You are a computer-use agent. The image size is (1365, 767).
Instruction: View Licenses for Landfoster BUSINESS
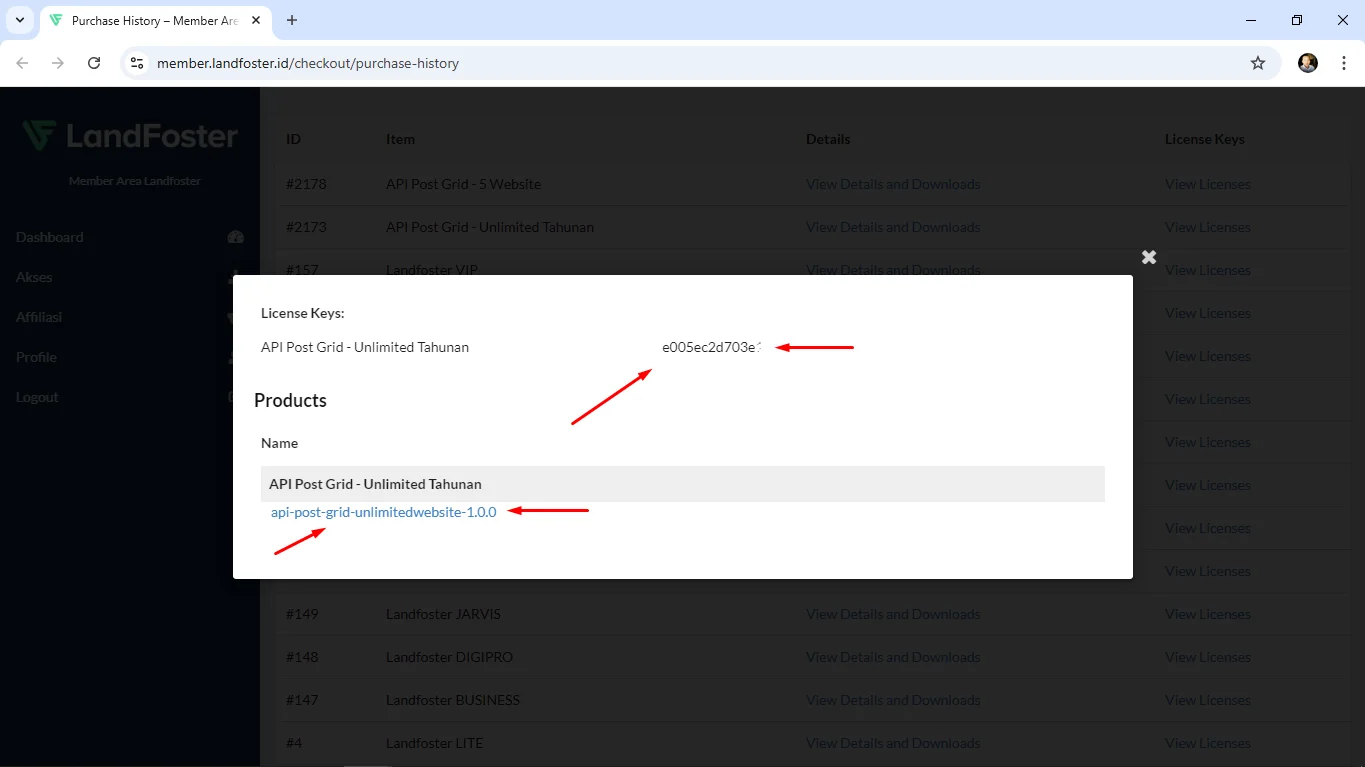click(1208, 700)
